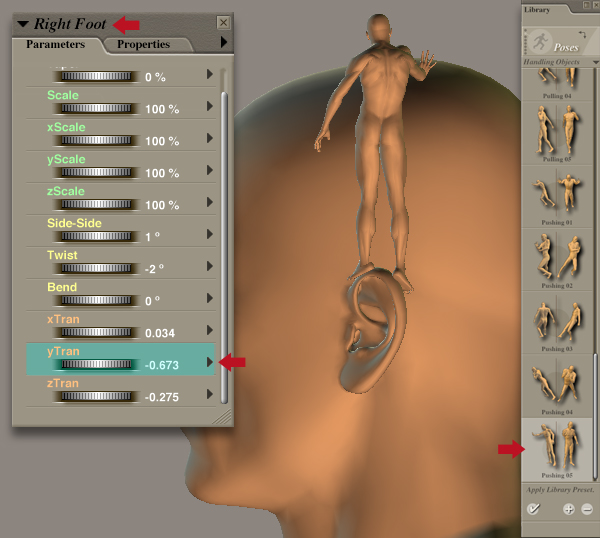Click the yTran value -0.673
Viewport: 600px width, 538px height.
click(161, 365)
